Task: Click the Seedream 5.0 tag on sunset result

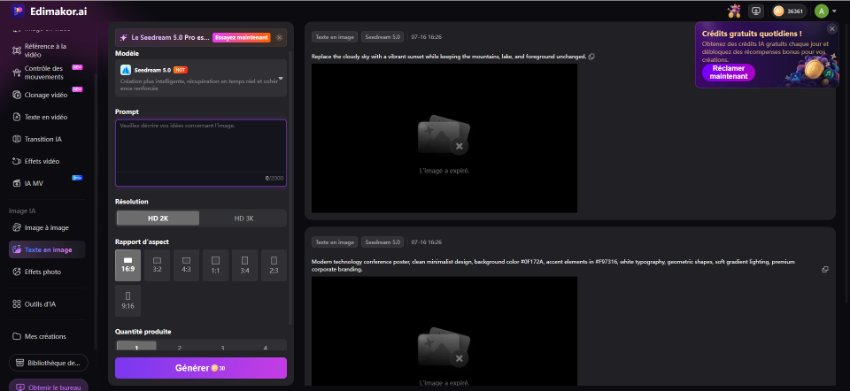Action: coord(383,37)
